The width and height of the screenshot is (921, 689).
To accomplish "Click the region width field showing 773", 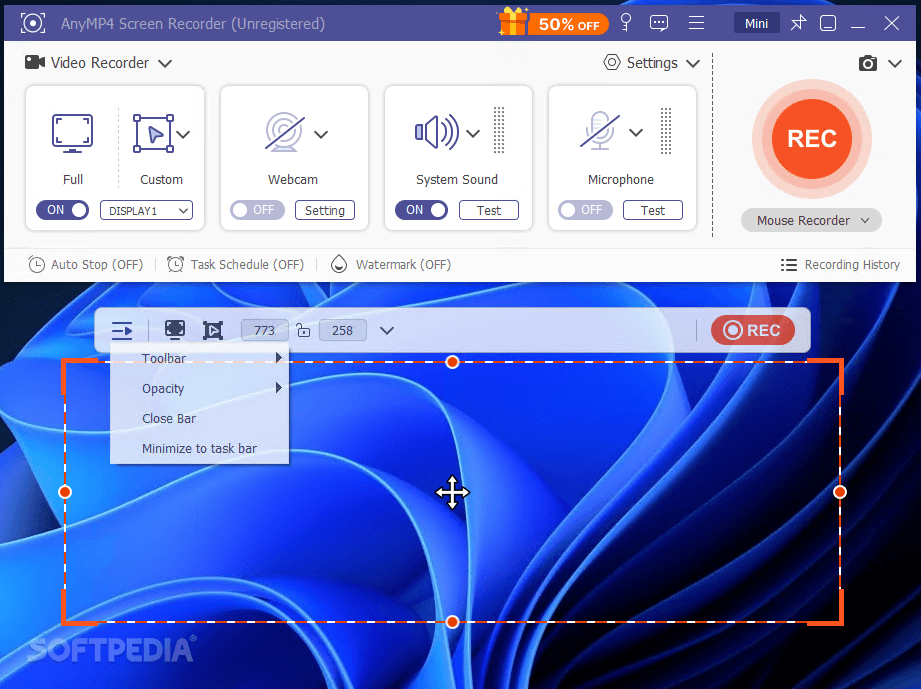I will 264,331.
